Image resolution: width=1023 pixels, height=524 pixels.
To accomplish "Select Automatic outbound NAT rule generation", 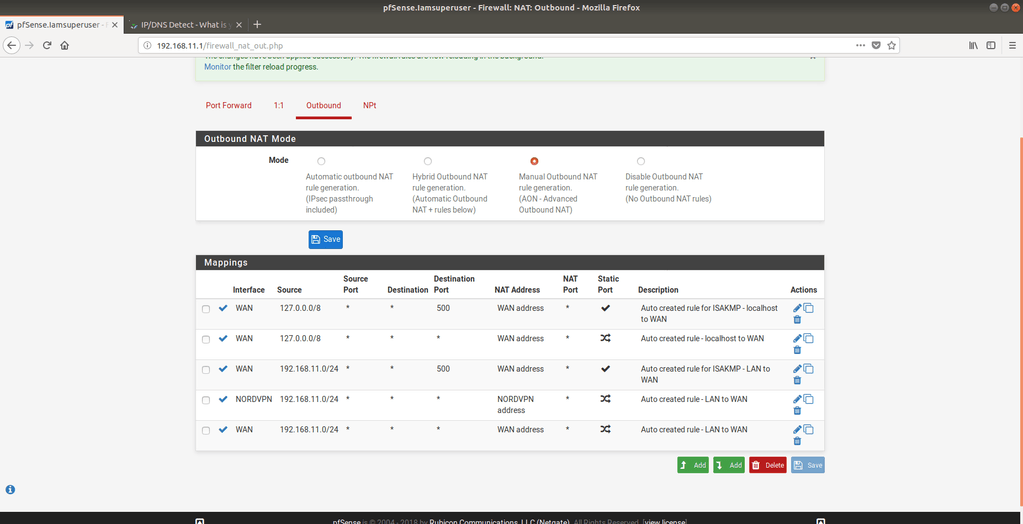I will [x=321, y=161].
